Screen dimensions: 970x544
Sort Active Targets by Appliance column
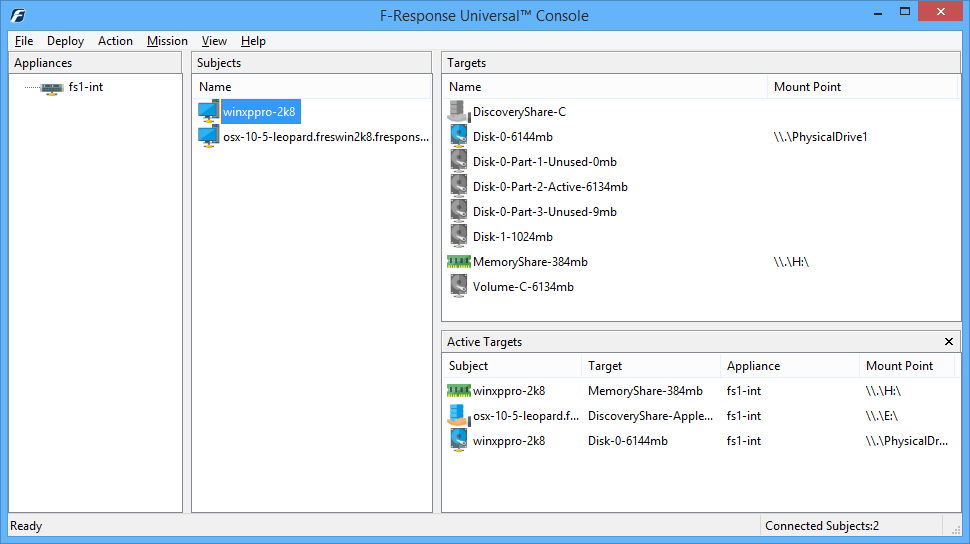click(790, 366)
